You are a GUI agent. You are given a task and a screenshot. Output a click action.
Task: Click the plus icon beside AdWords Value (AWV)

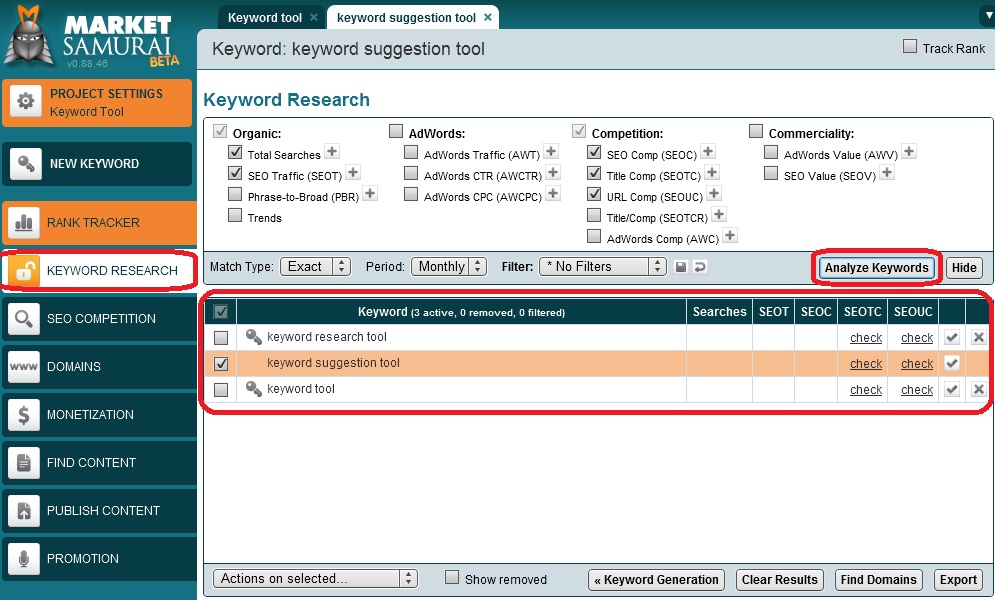(909, 151)
